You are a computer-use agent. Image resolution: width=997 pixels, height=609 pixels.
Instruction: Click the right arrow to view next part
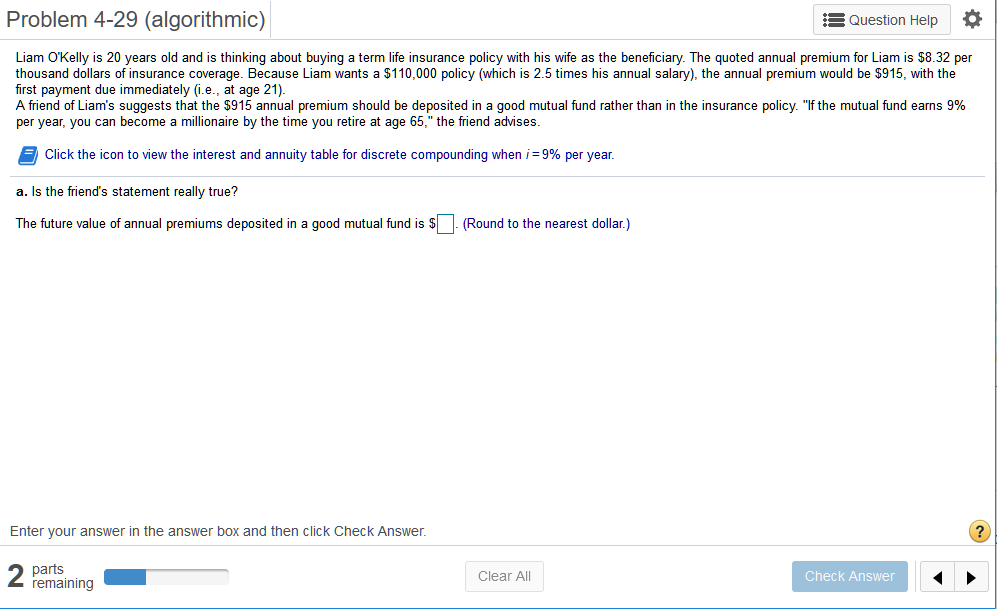coord(971,577)
